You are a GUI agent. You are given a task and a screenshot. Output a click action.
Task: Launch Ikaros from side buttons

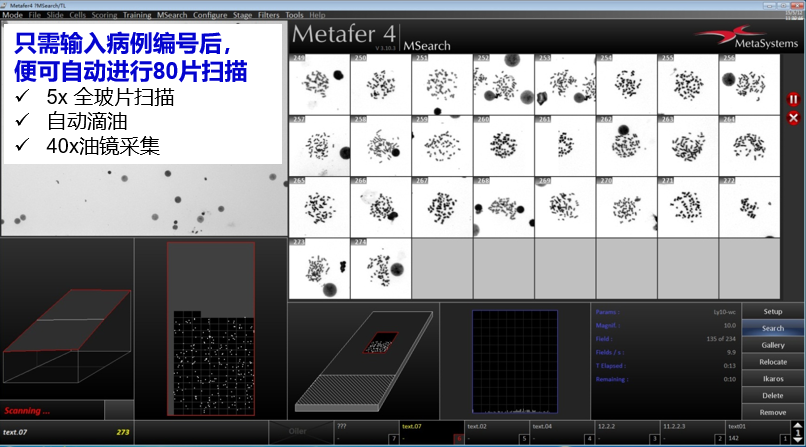(773, 379)
